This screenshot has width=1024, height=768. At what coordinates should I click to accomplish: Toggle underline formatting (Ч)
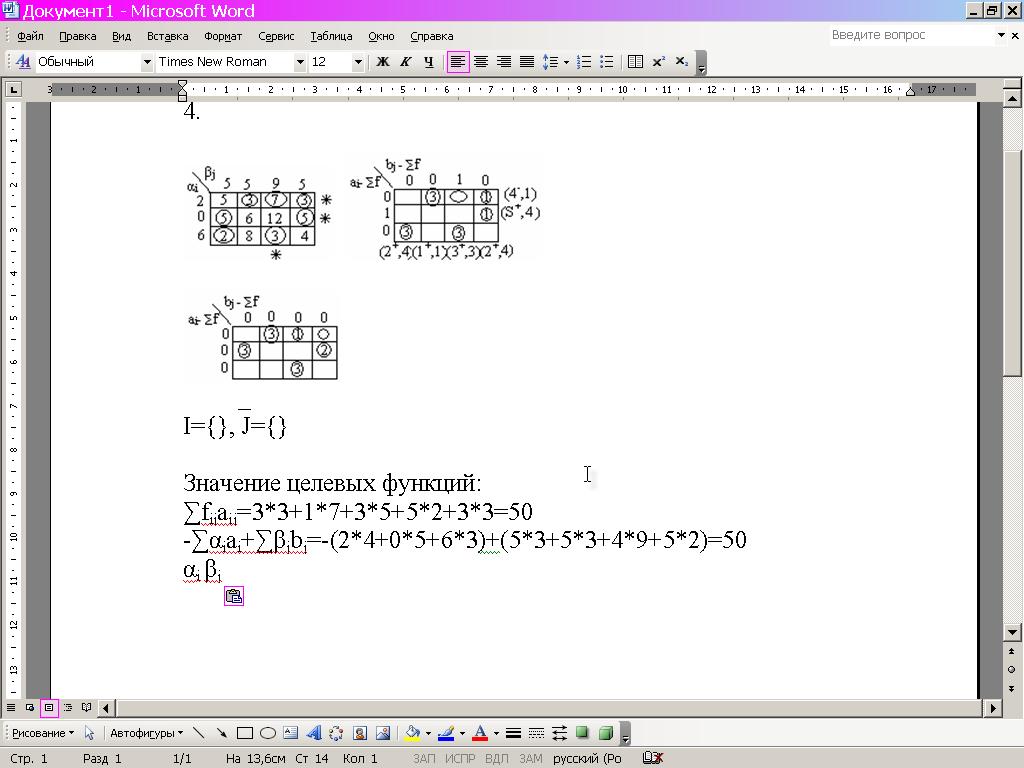tap(428, 62)
